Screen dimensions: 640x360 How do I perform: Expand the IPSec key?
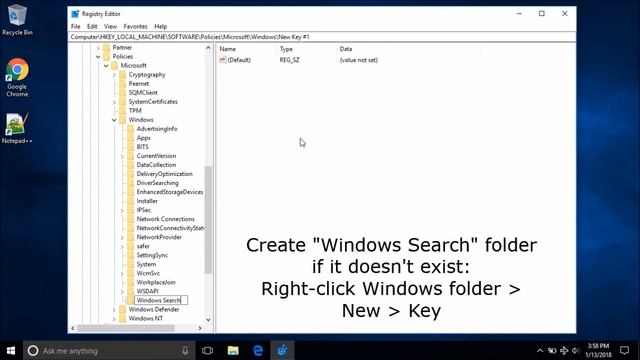pyautogui.click(x=122, y=210)
